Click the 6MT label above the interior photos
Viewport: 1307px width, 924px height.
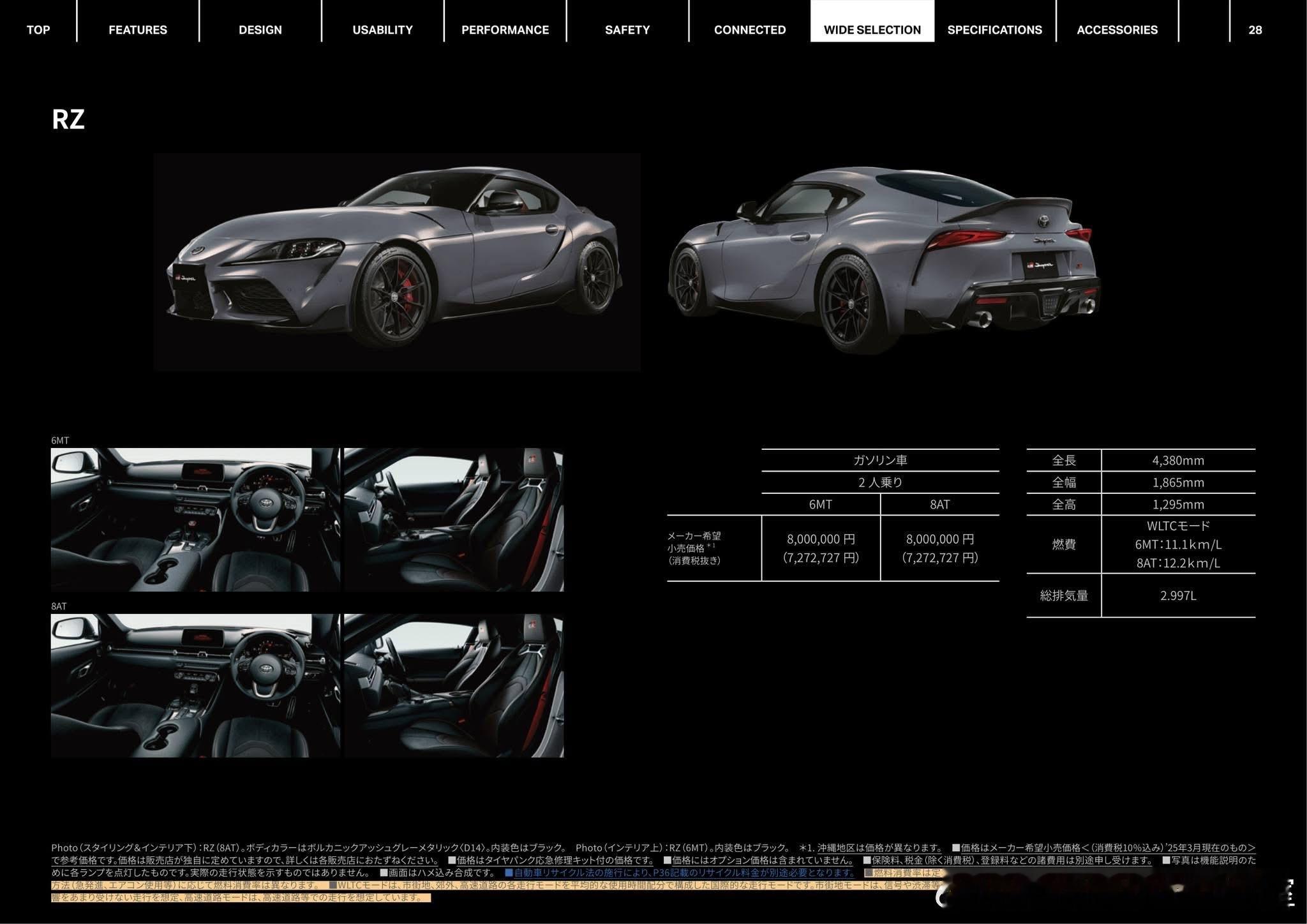tap(60, 440)
